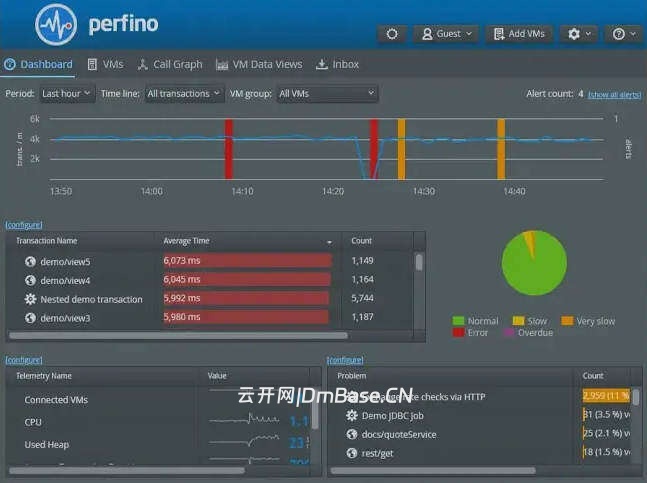
Task: Click the CPU sparkline graph
Action: point(244,420)
